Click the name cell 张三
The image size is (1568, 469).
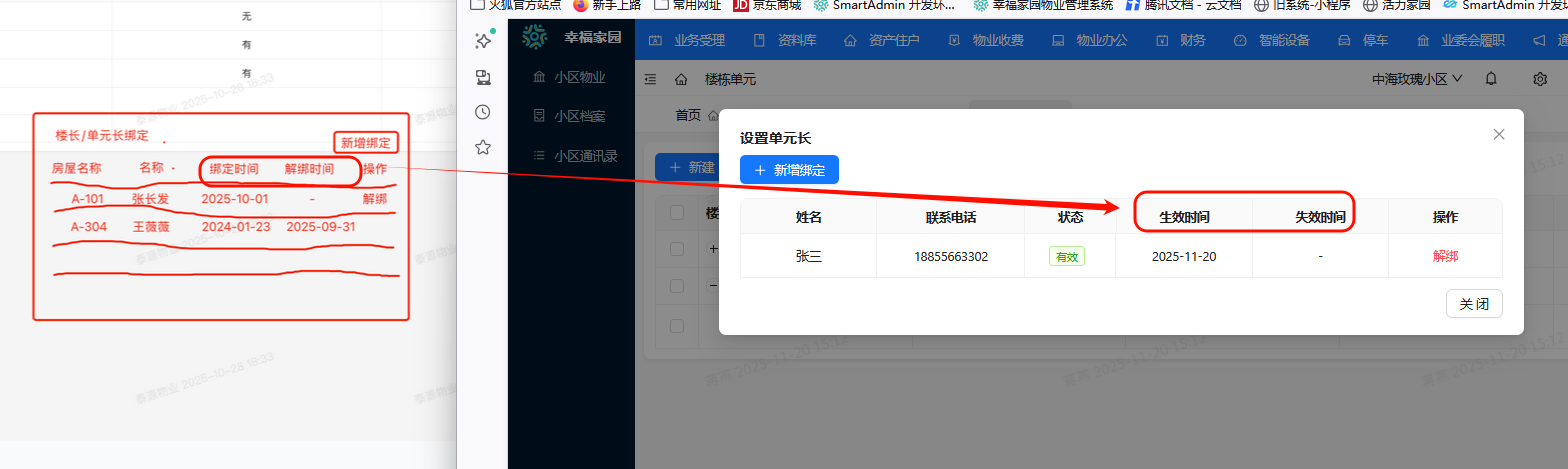coord(808,257)
